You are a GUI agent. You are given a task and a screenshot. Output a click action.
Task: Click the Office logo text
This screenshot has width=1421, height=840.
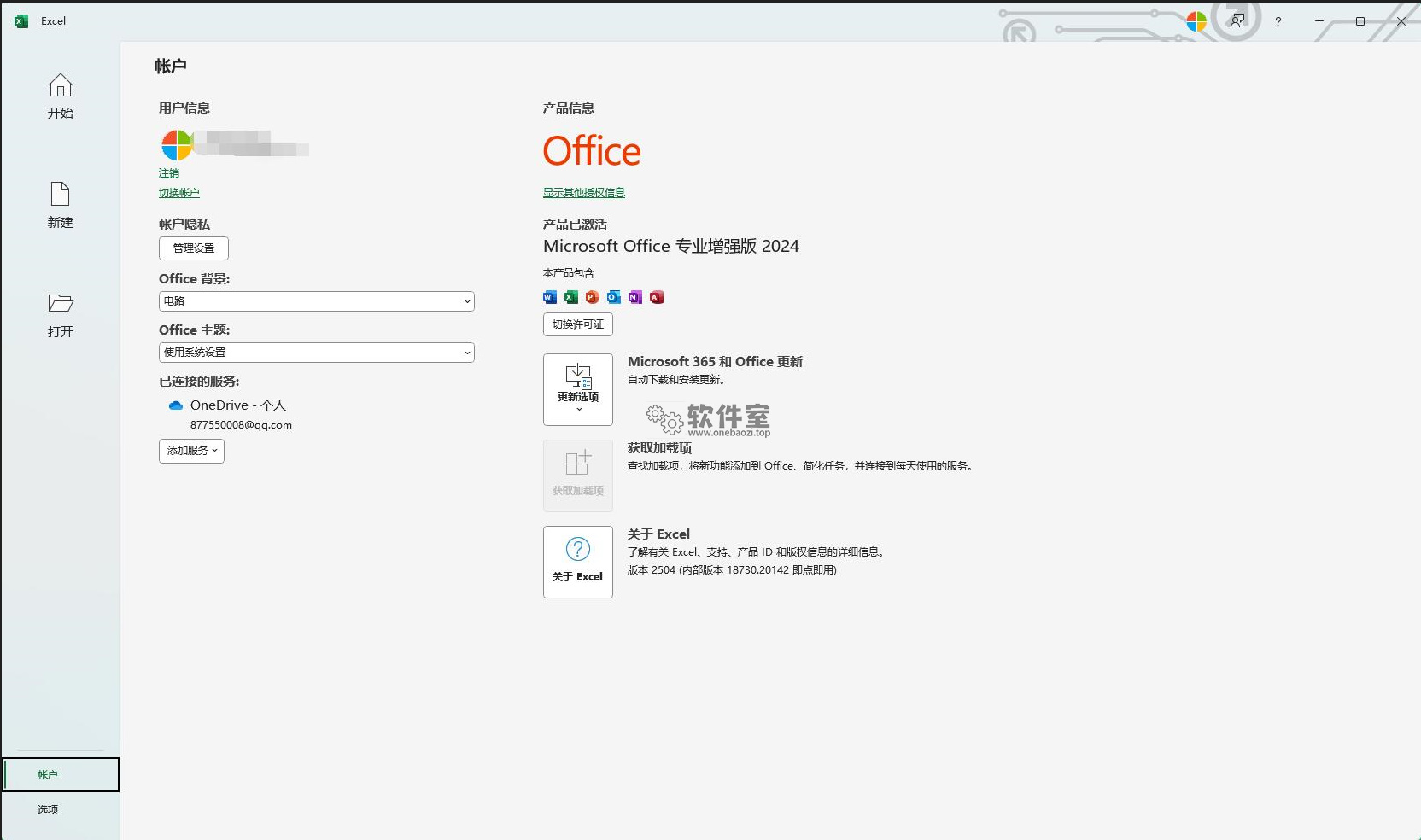click(592, 151)
